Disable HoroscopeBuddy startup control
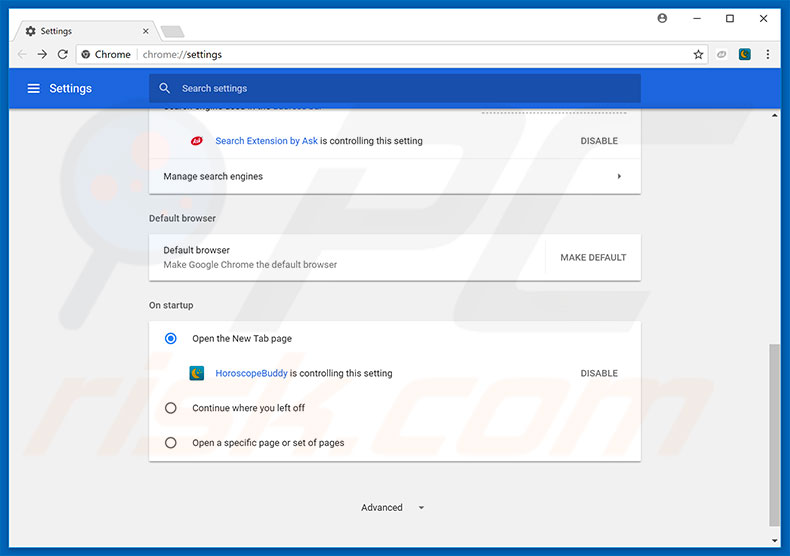Screen dimensions: 790x556 (599, 373)
